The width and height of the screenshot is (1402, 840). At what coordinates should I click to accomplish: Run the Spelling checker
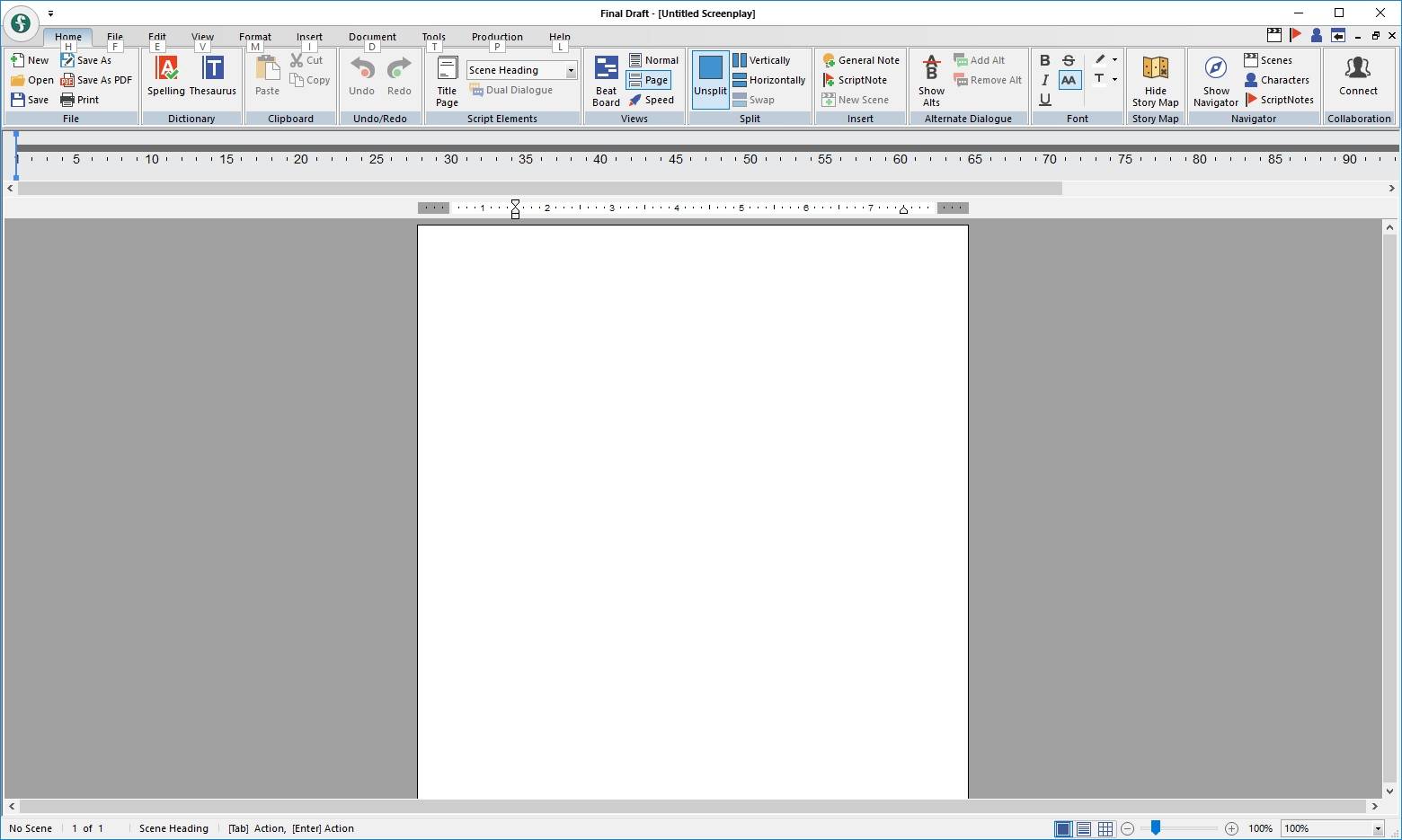(166, 75)
